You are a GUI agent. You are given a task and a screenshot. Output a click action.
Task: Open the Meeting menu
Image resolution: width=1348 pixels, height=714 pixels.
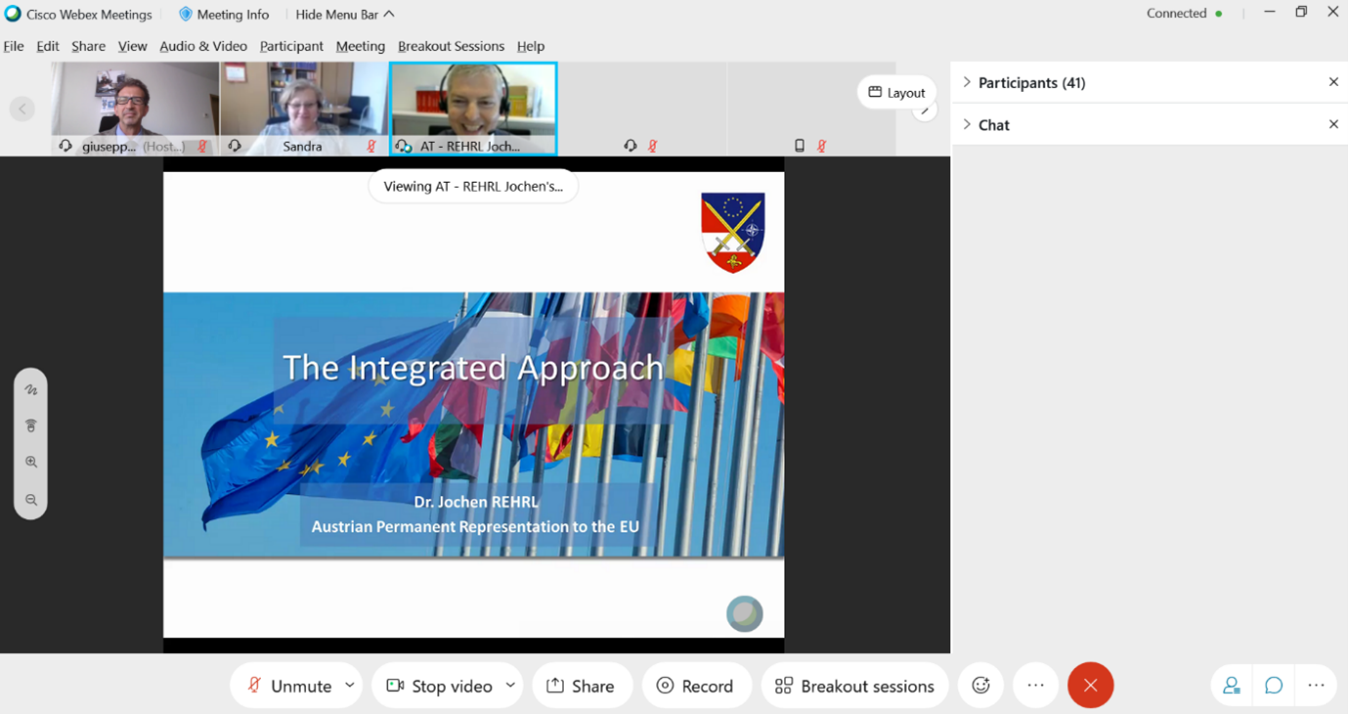pos(360,46)
